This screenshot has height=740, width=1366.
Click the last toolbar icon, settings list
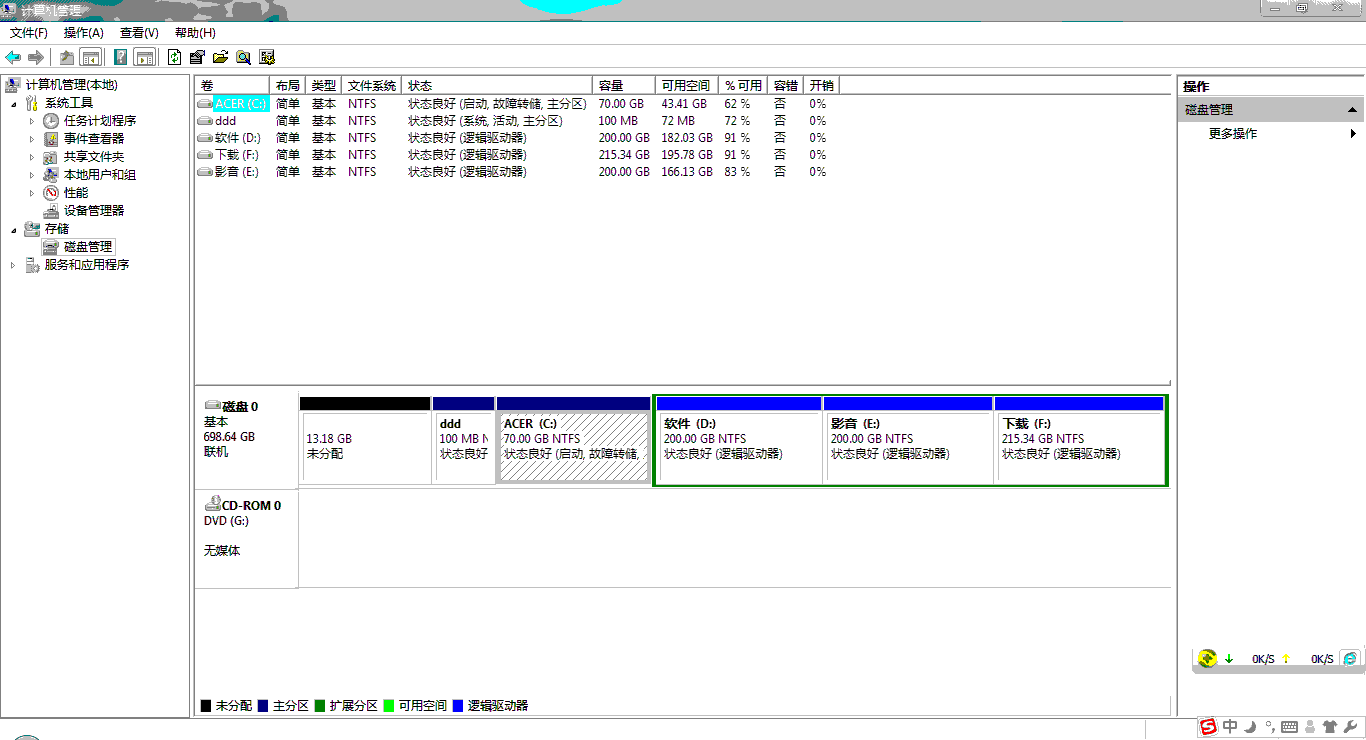coord(267,58)
